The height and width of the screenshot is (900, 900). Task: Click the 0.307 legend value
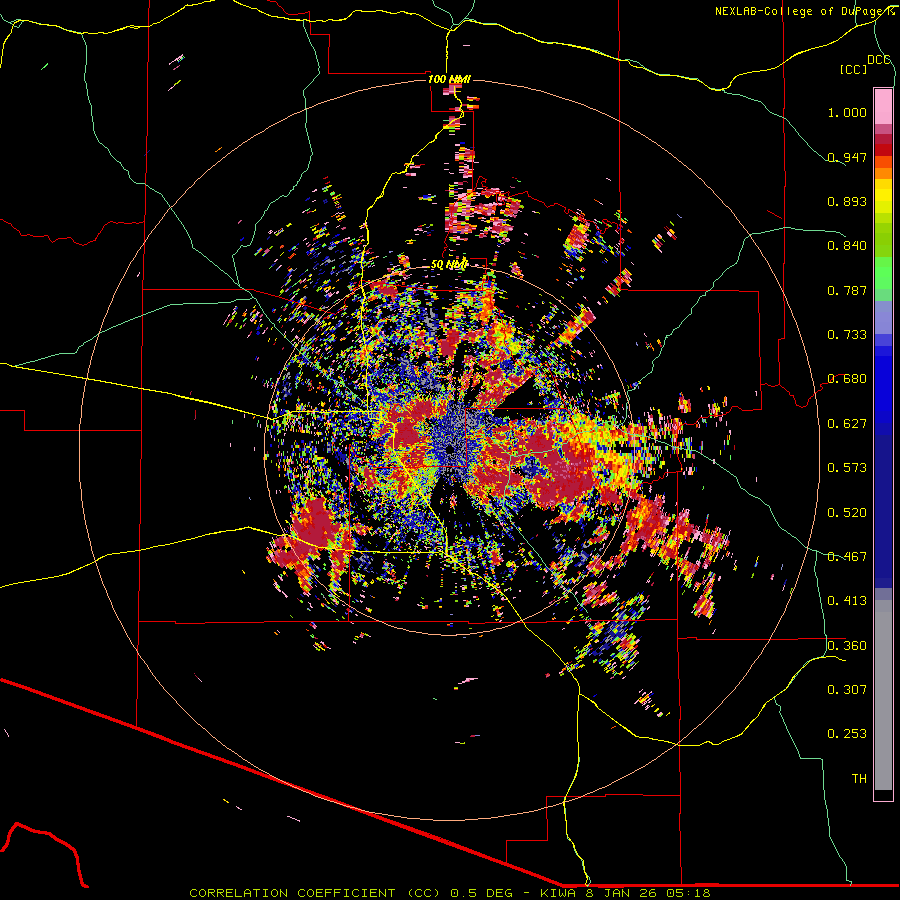pyautogui.click(x=847, y=690)
